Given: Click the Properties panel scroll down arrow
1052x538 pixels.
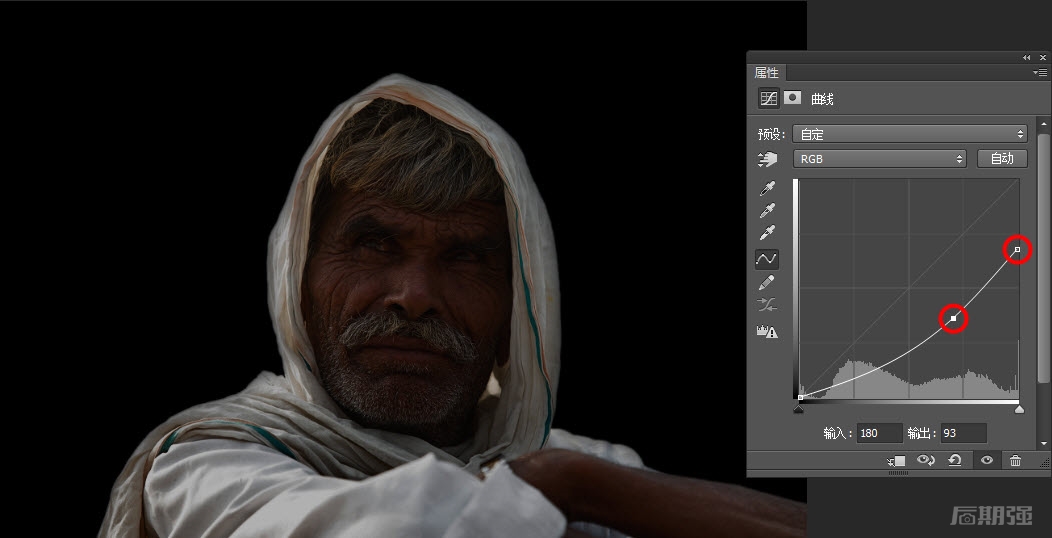Looking at the screenshot, I should tap(1043, 443).
